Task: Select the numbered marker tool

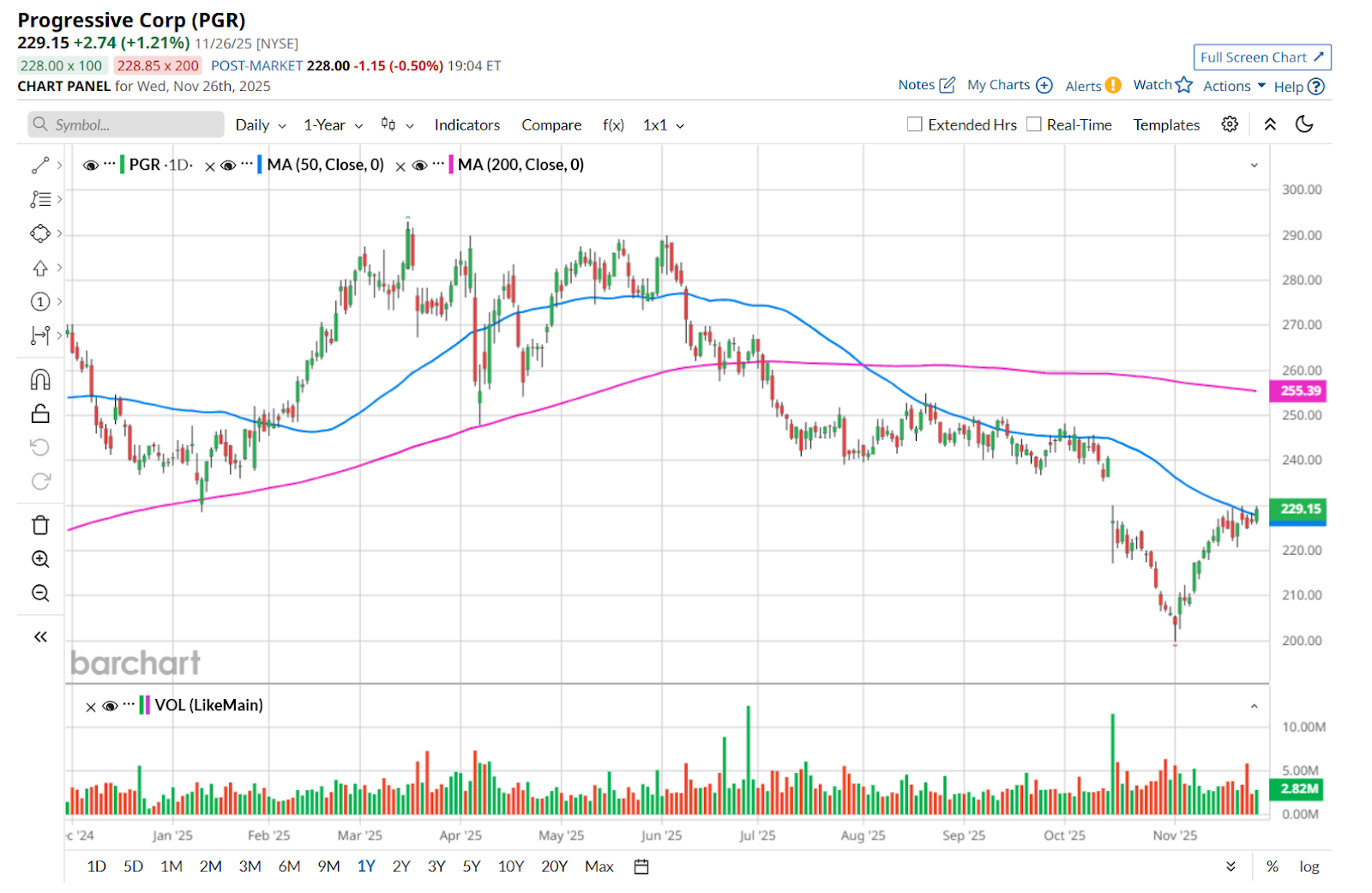Action: pyautogui.click(x=40, y=301)
